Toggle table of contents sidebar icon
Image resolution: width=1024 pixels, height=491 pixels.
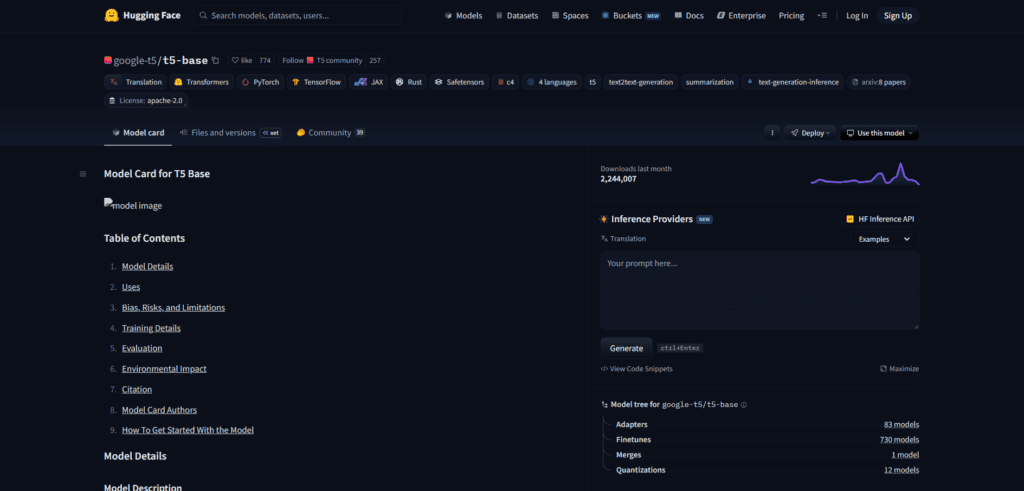pyautogui.click(x=83, y=174)
